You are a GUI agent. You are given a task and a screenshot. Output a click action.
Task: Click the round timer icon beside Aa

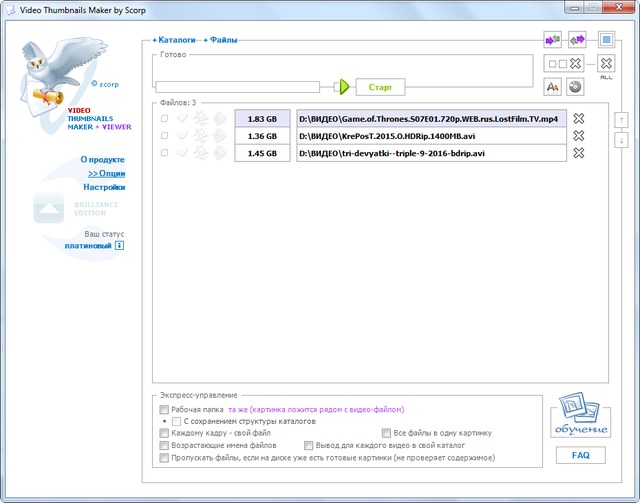point(575,87)
